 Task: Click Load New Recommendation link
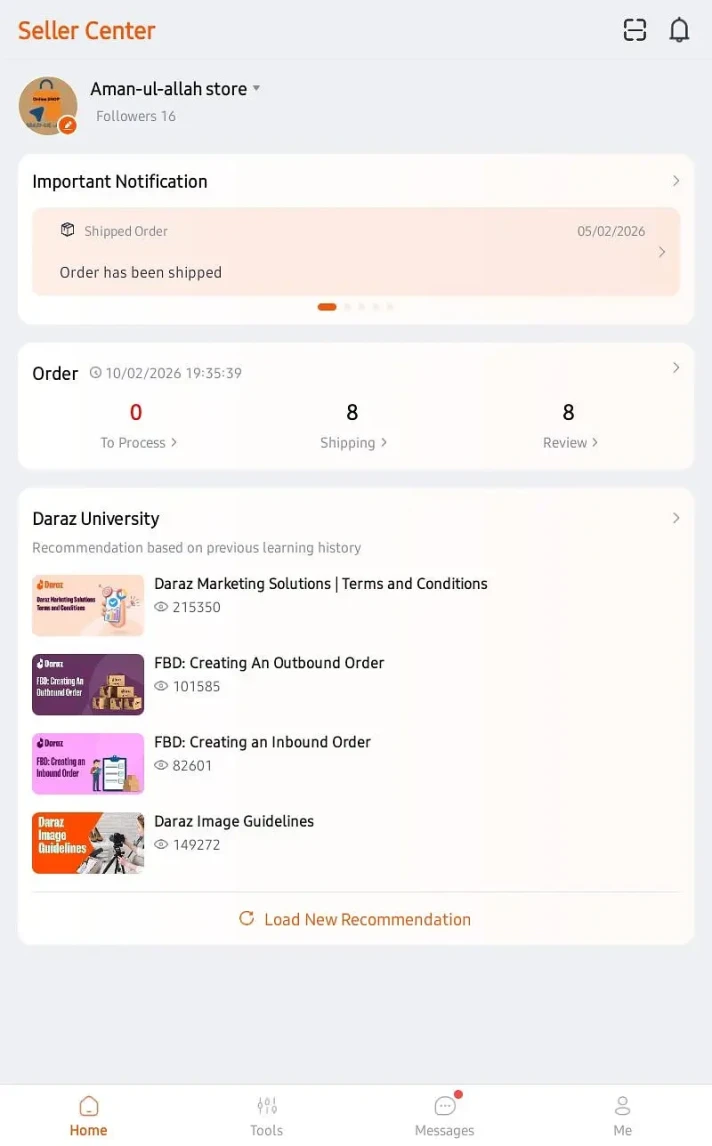(367, 919)
